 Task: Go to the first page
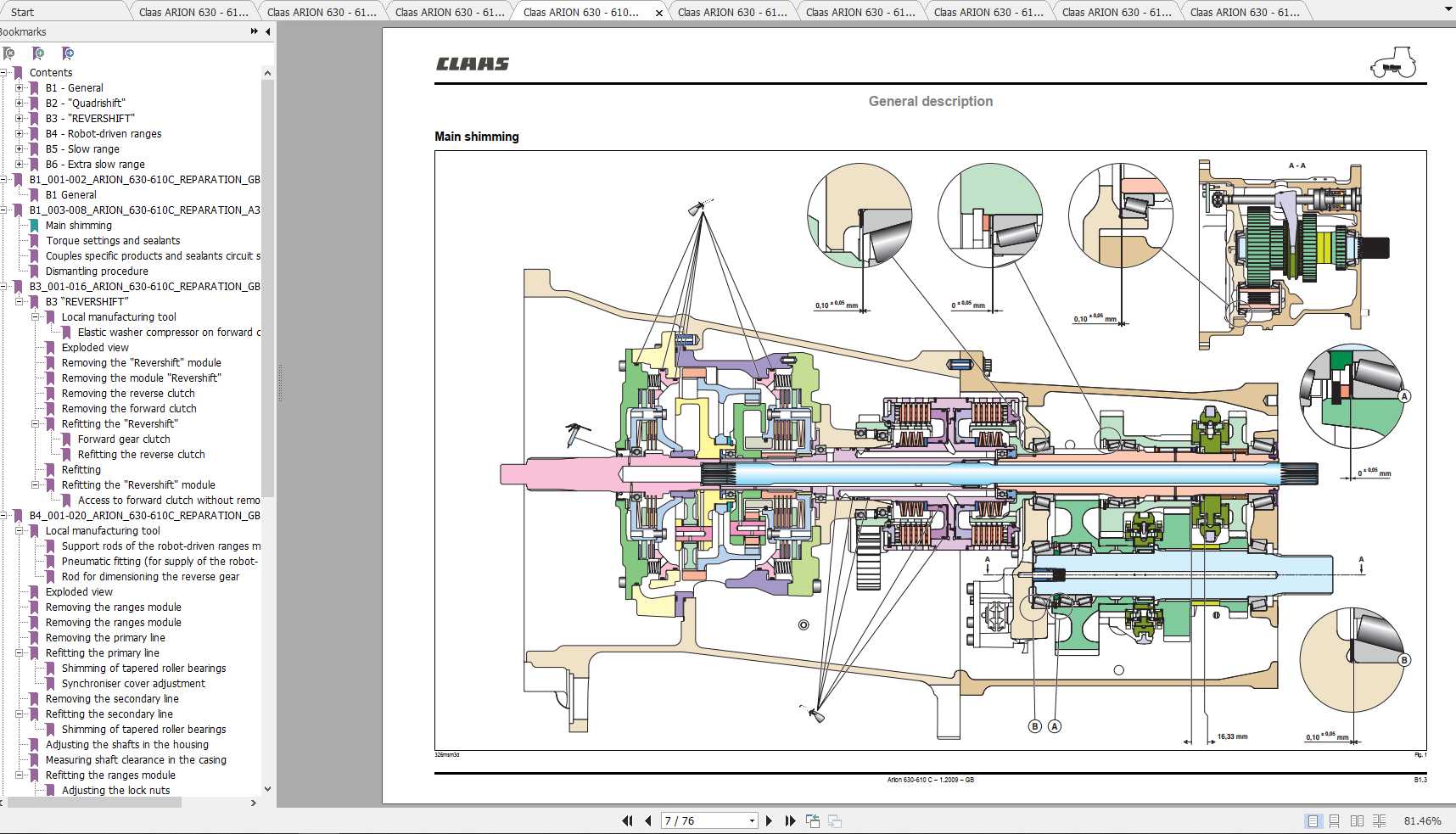pyautogui.click(x=628, y=820)
